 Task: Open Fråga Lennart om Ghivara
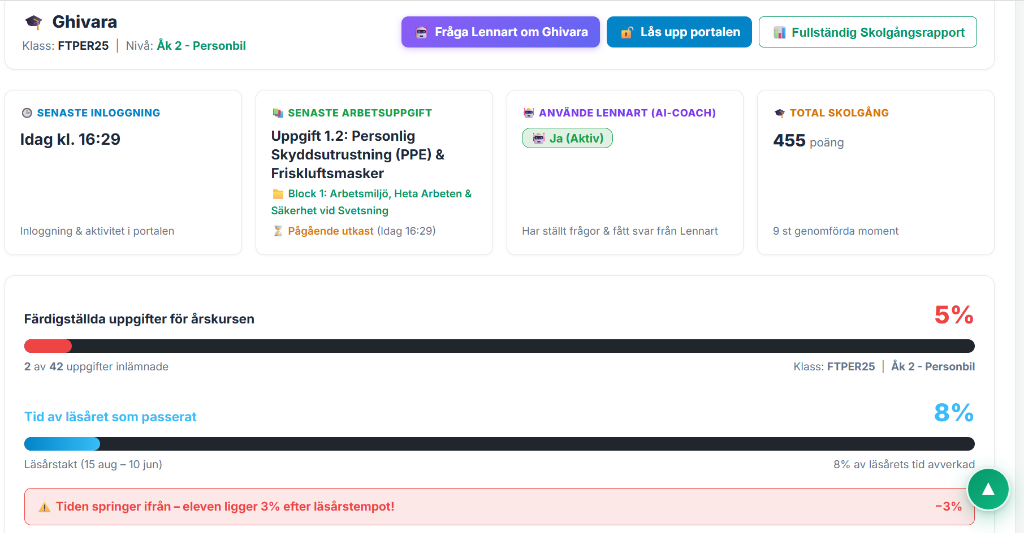[500, 32]
